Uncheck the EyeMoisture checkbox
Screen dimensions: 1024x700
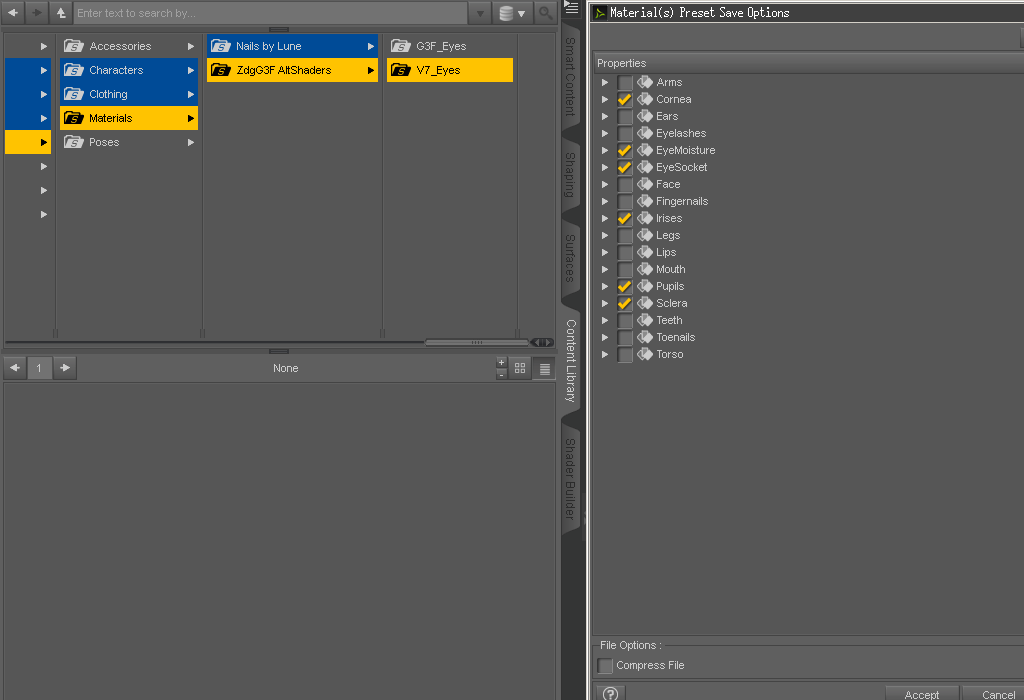(625, 150)
